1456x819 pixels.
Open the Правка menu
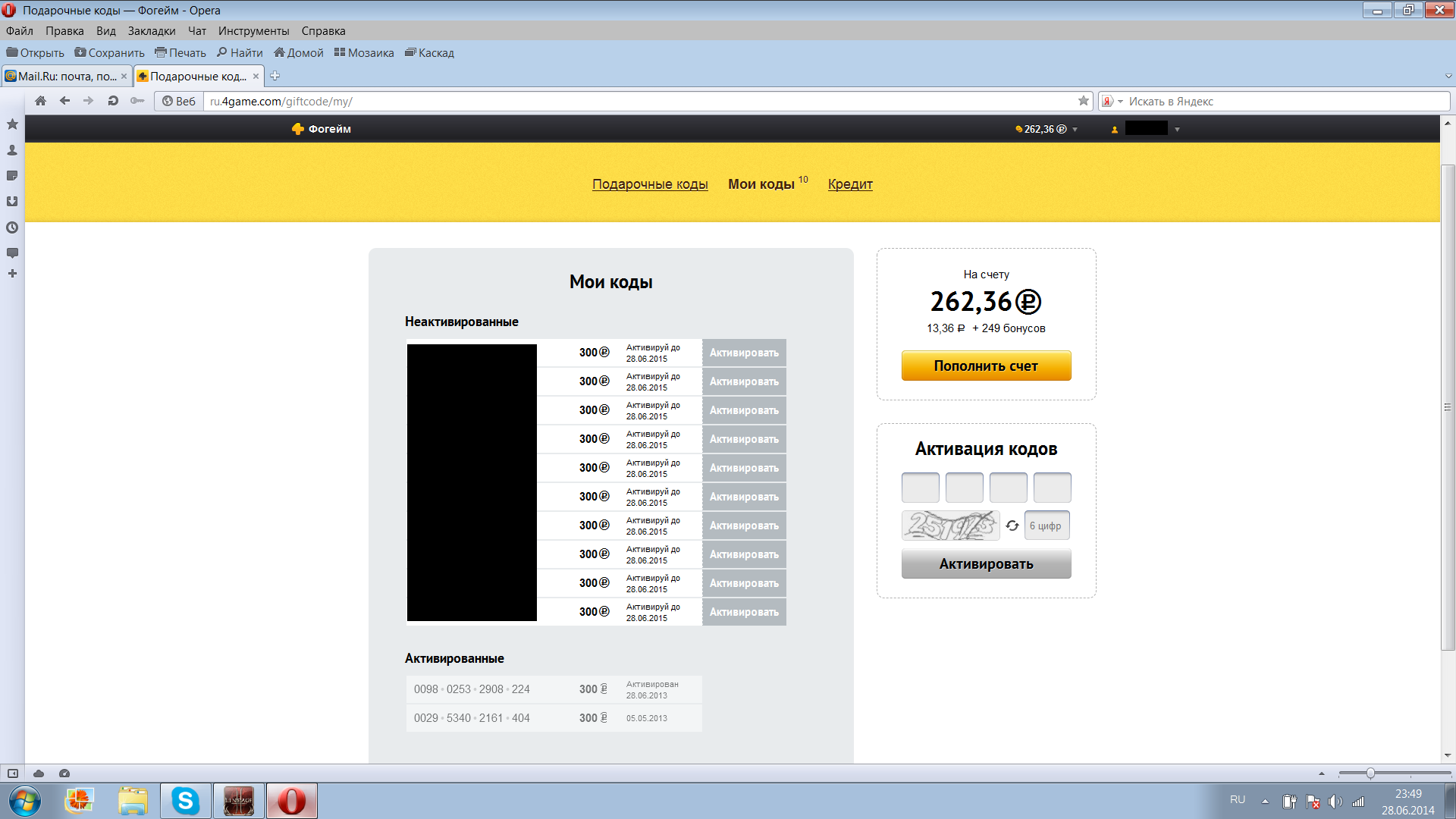coord(64,31)
